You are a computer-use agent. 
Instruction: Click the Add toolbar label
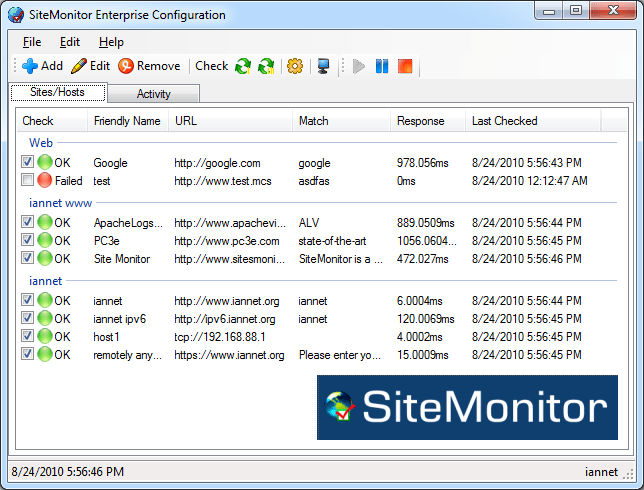click(52, 66)
